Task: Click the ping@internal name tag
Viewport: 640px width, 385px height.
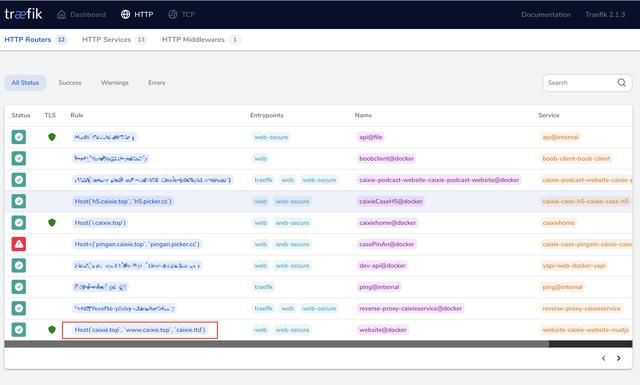Action: coord(379,287)
